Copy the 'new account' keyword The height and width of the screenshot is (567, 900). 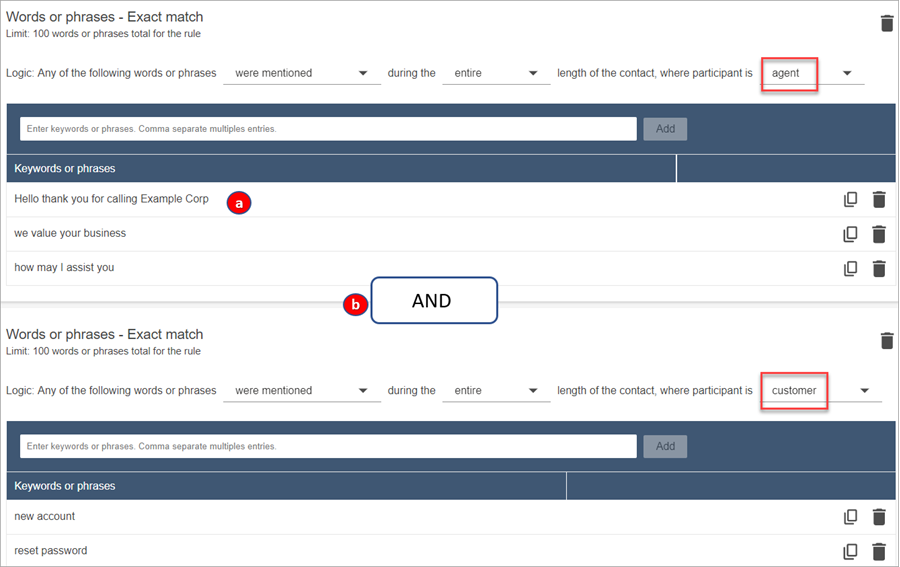850,517
